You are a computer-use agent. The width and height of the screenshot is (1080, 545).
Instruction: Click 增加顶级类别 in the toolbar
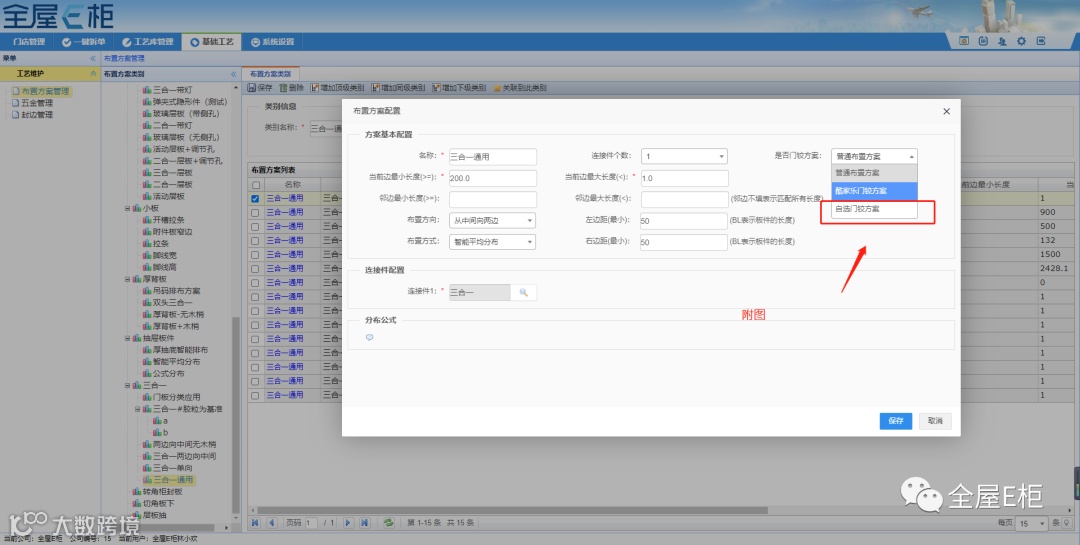click(x=338, y=88)
